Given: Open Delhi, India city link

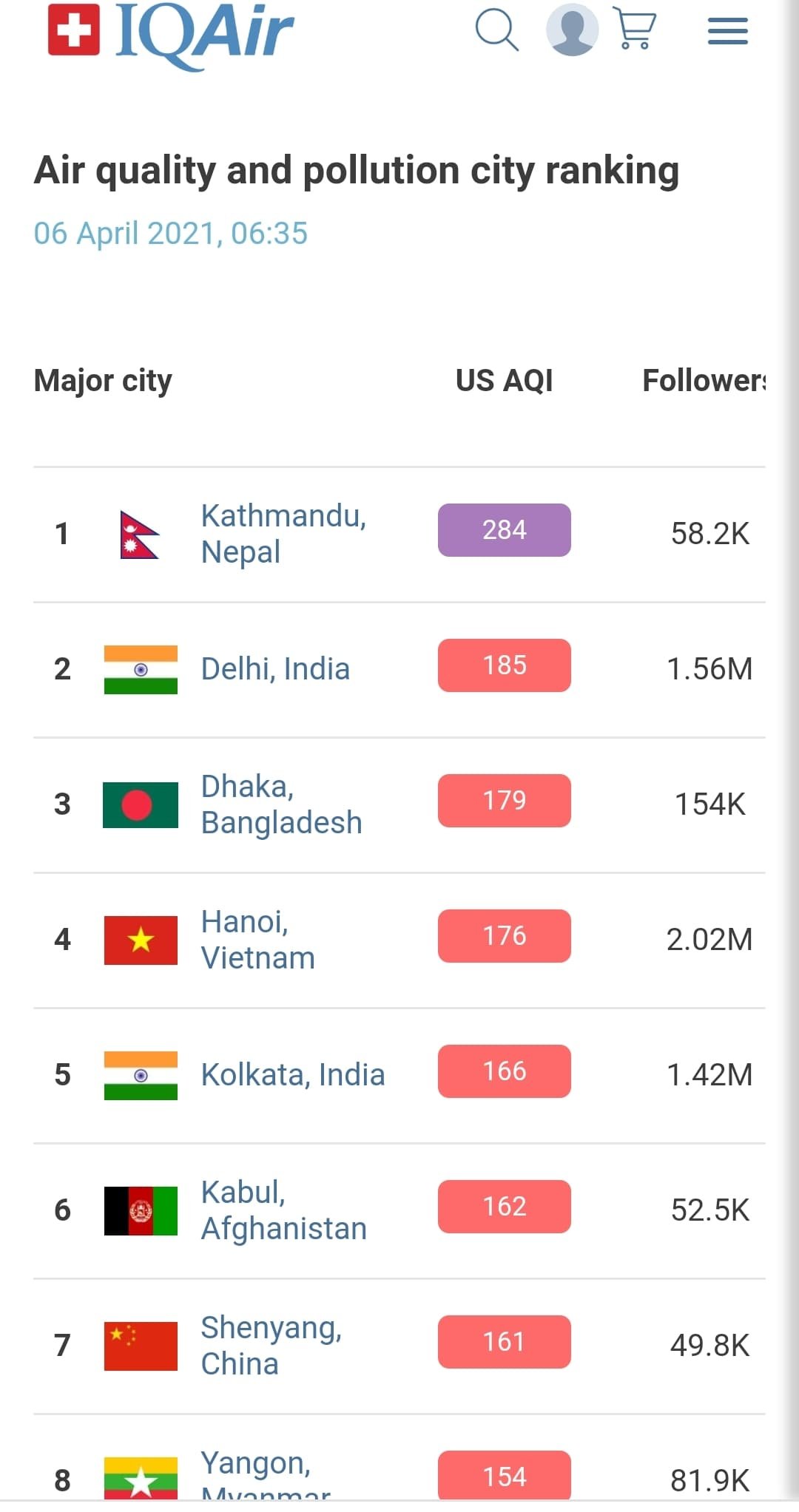Looking at the screenshot, I should [x=275, y=668].
